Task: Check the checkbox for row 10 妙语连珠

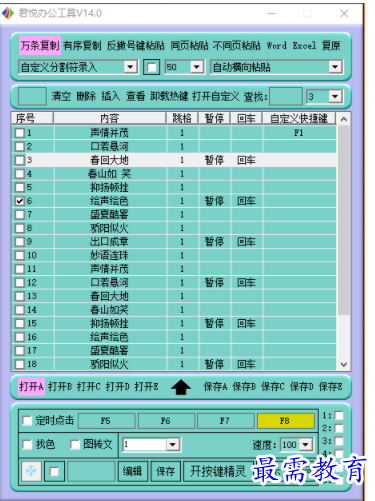Action: pos(20,255)
